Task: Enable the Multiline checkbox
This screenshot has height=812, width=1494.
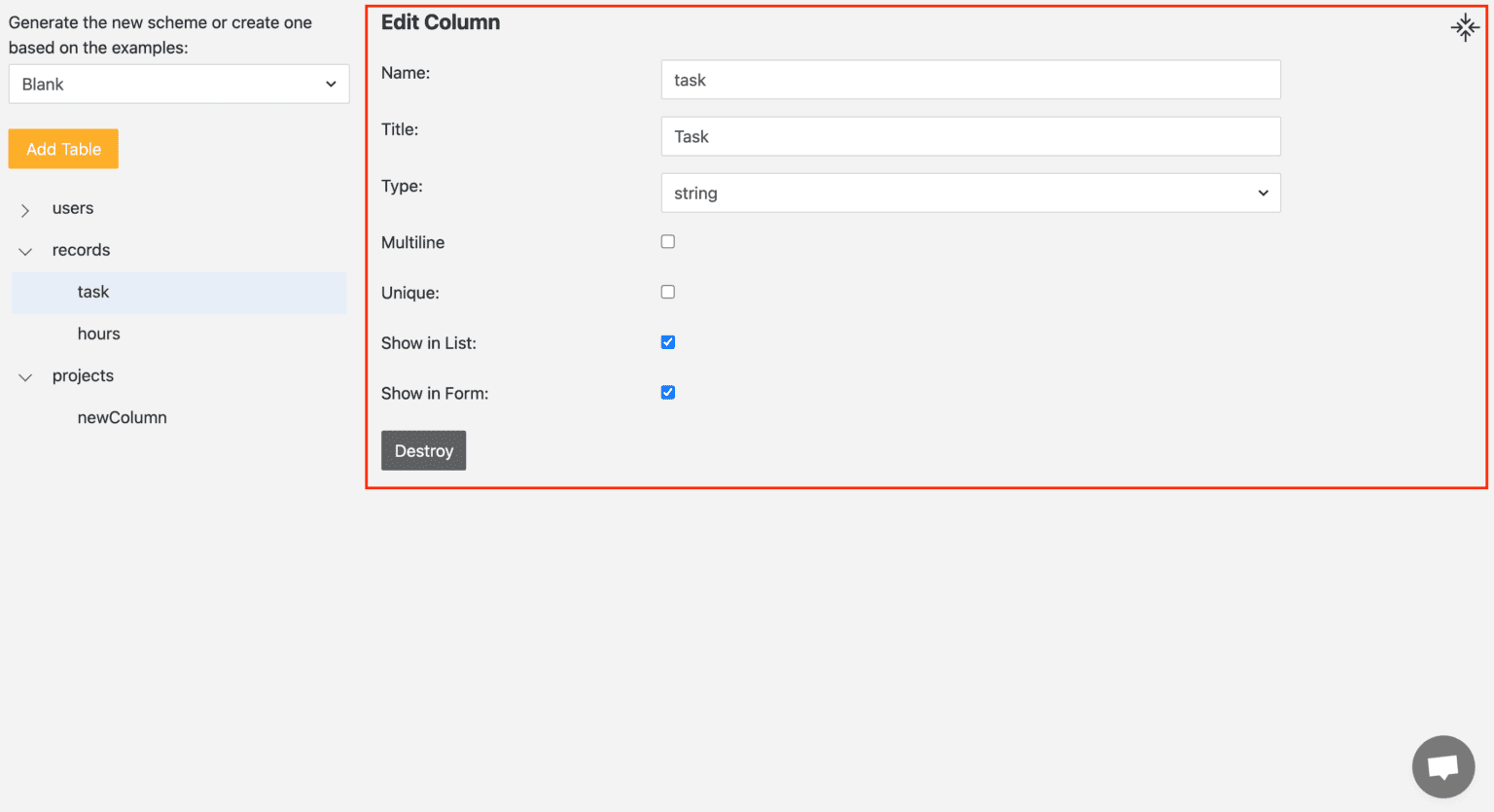Action: click(x=667, y=242)
